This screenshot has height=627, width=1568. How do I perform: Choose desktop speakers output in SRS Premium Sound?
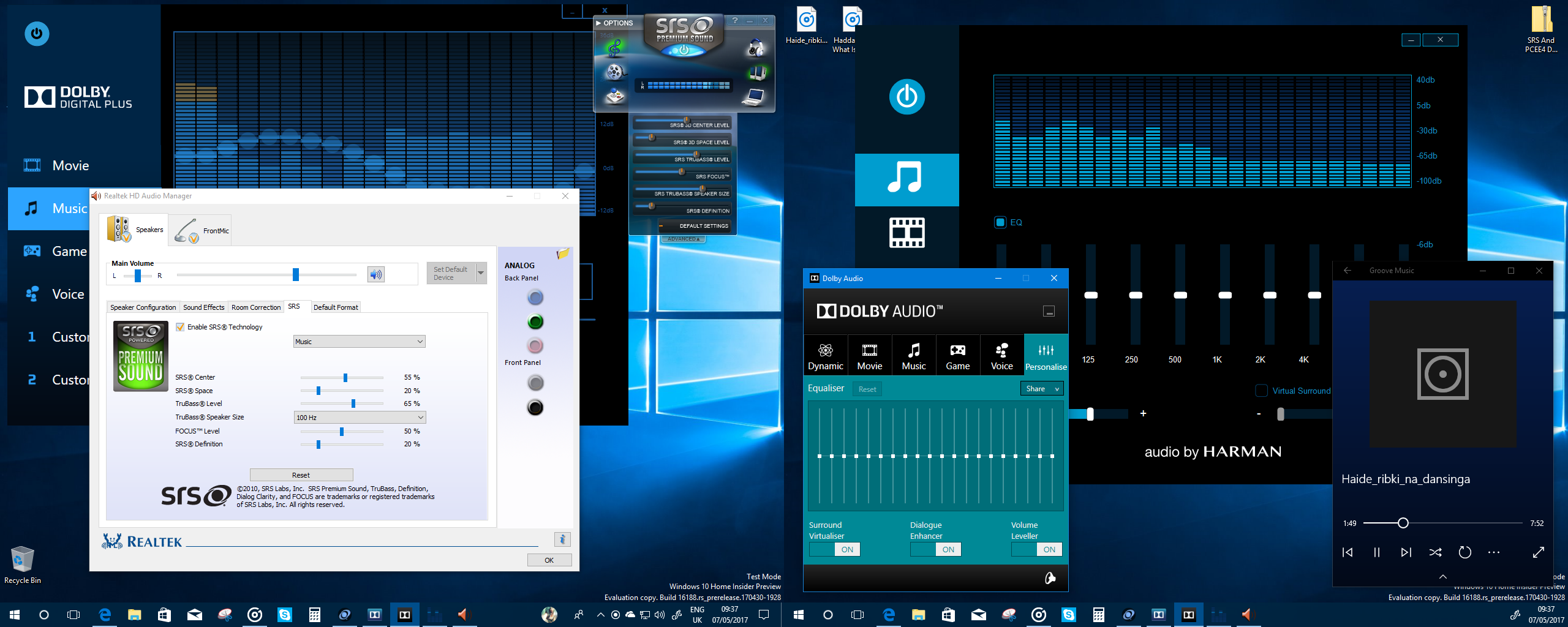click(x=757, y=73)
